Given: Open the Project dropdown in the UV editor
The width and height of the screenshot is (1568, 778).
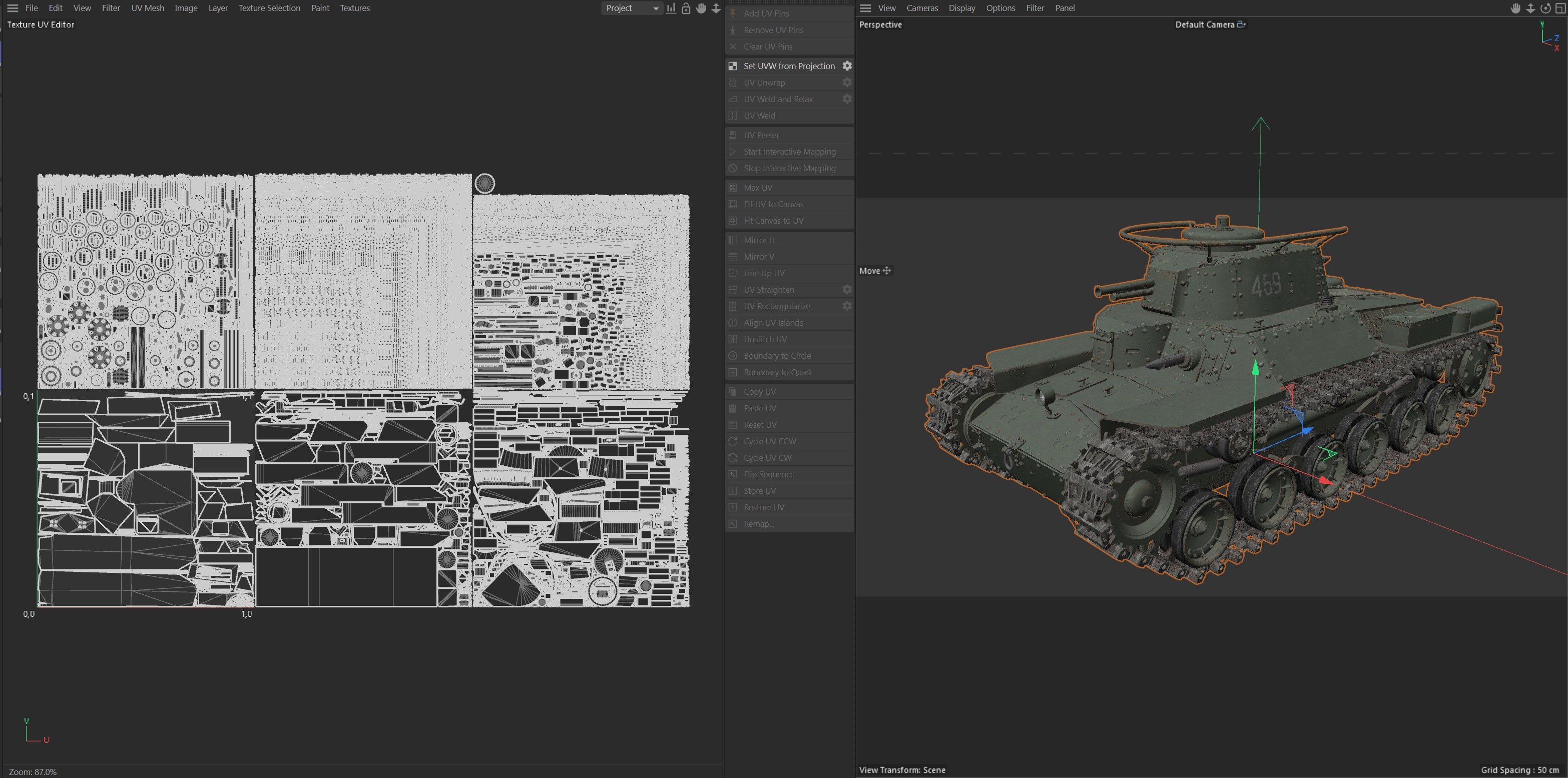Looking at the screenshot, I should (631, 8).
